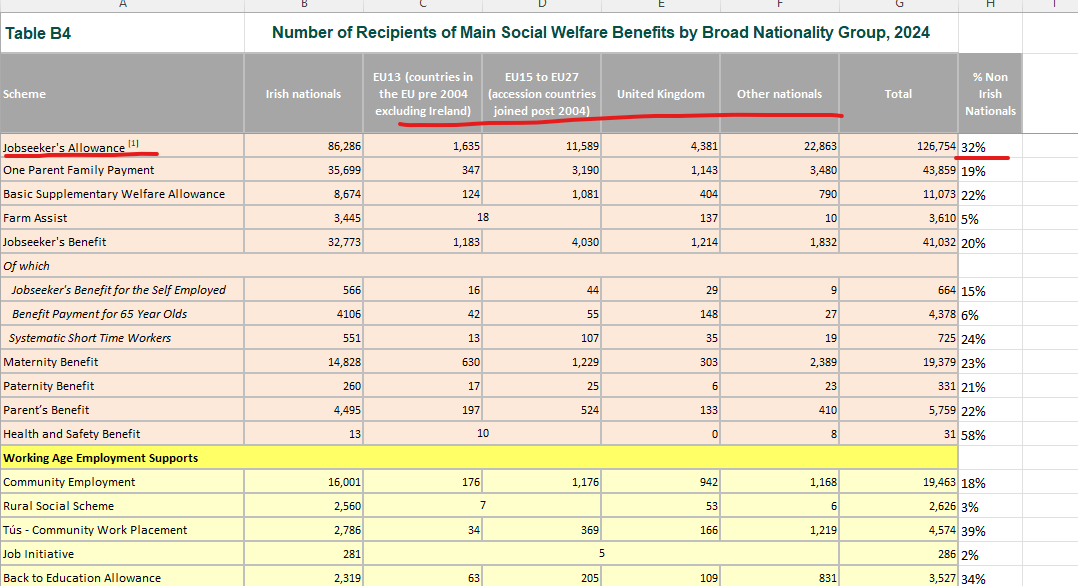Select 'Benefit Payment for 65 Year Olds' label
The image size is (1078, 586).
122,314
